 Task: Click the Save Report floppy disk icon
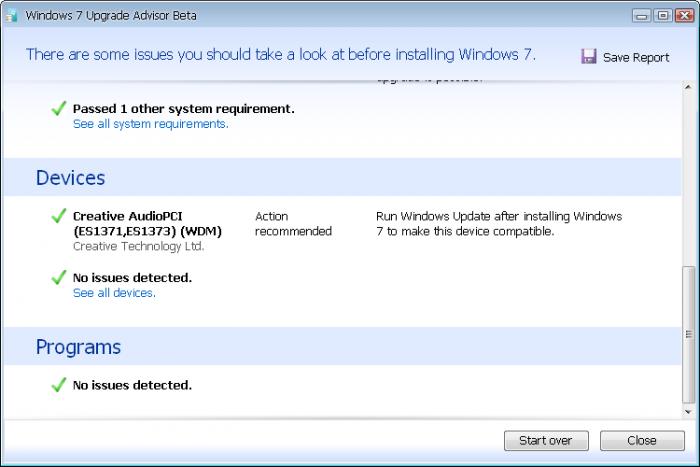click(588, 56)
